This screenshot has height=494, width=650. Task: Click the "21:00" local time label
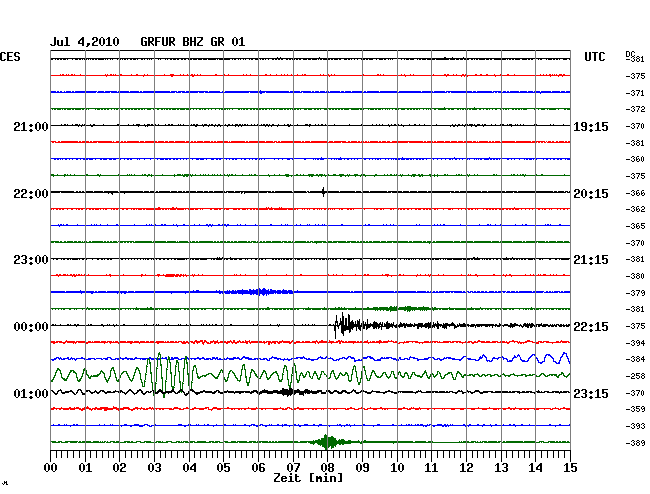pos(31,126)
